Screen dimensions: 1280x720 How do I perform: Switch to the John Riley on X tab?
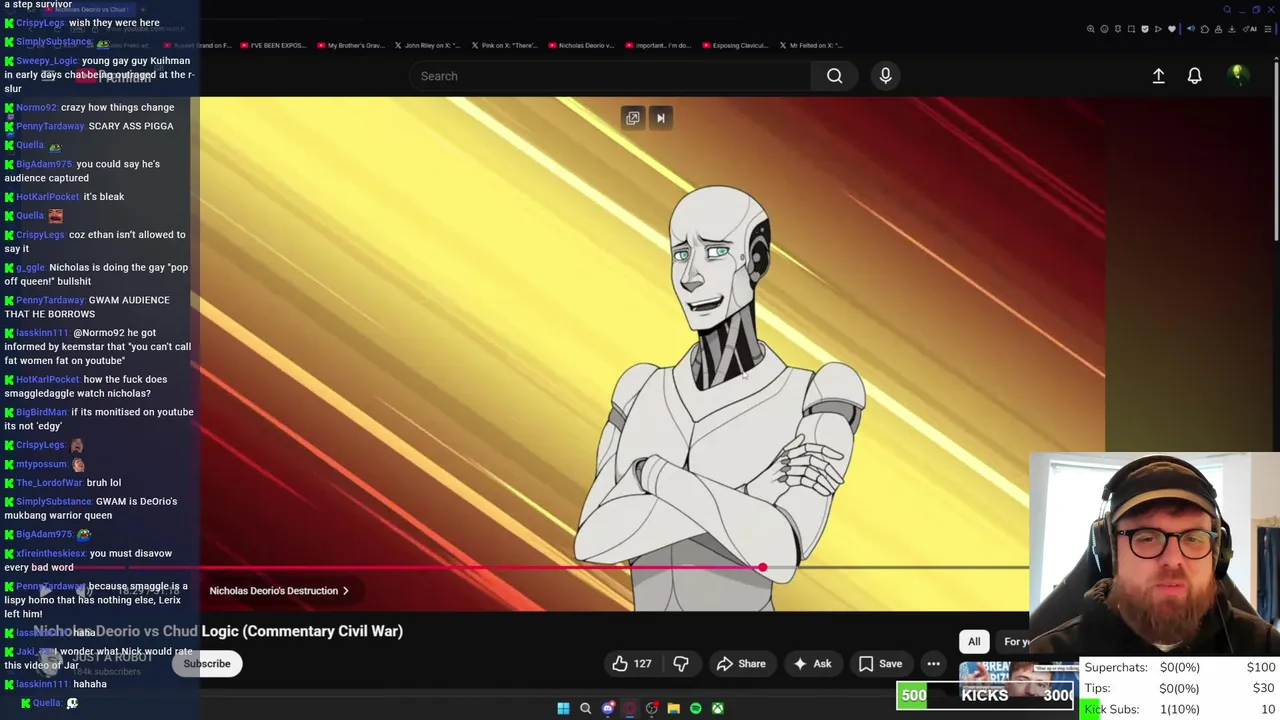click(x=428, y=45)
